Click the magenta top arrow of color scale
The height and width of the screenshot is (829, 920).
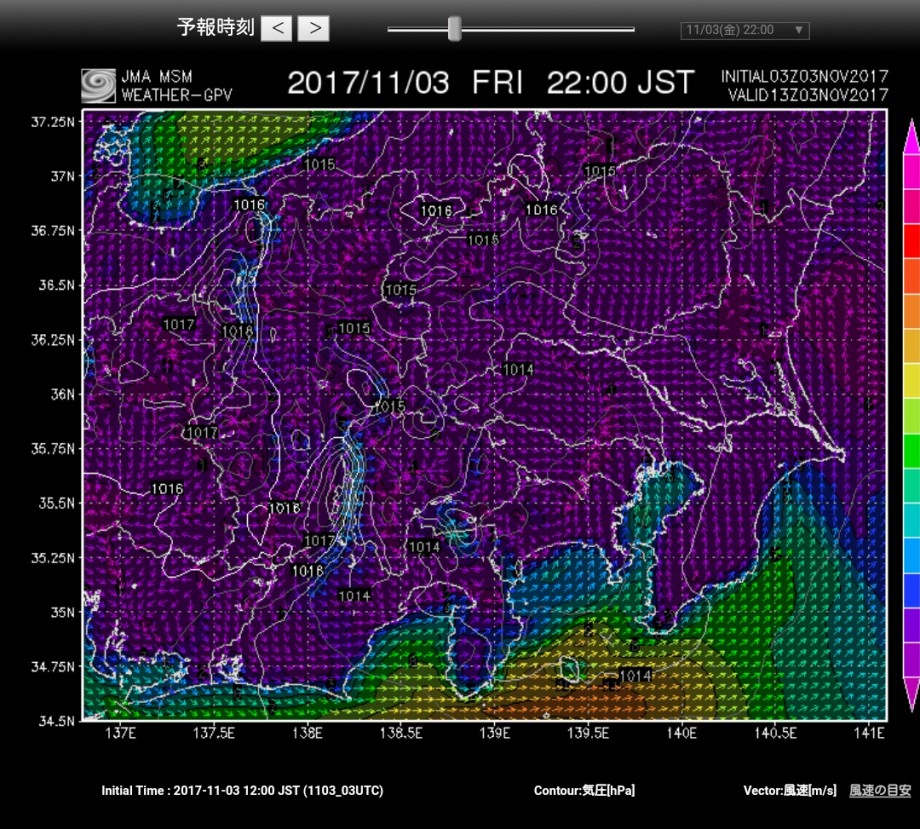(x=911, y=136)
